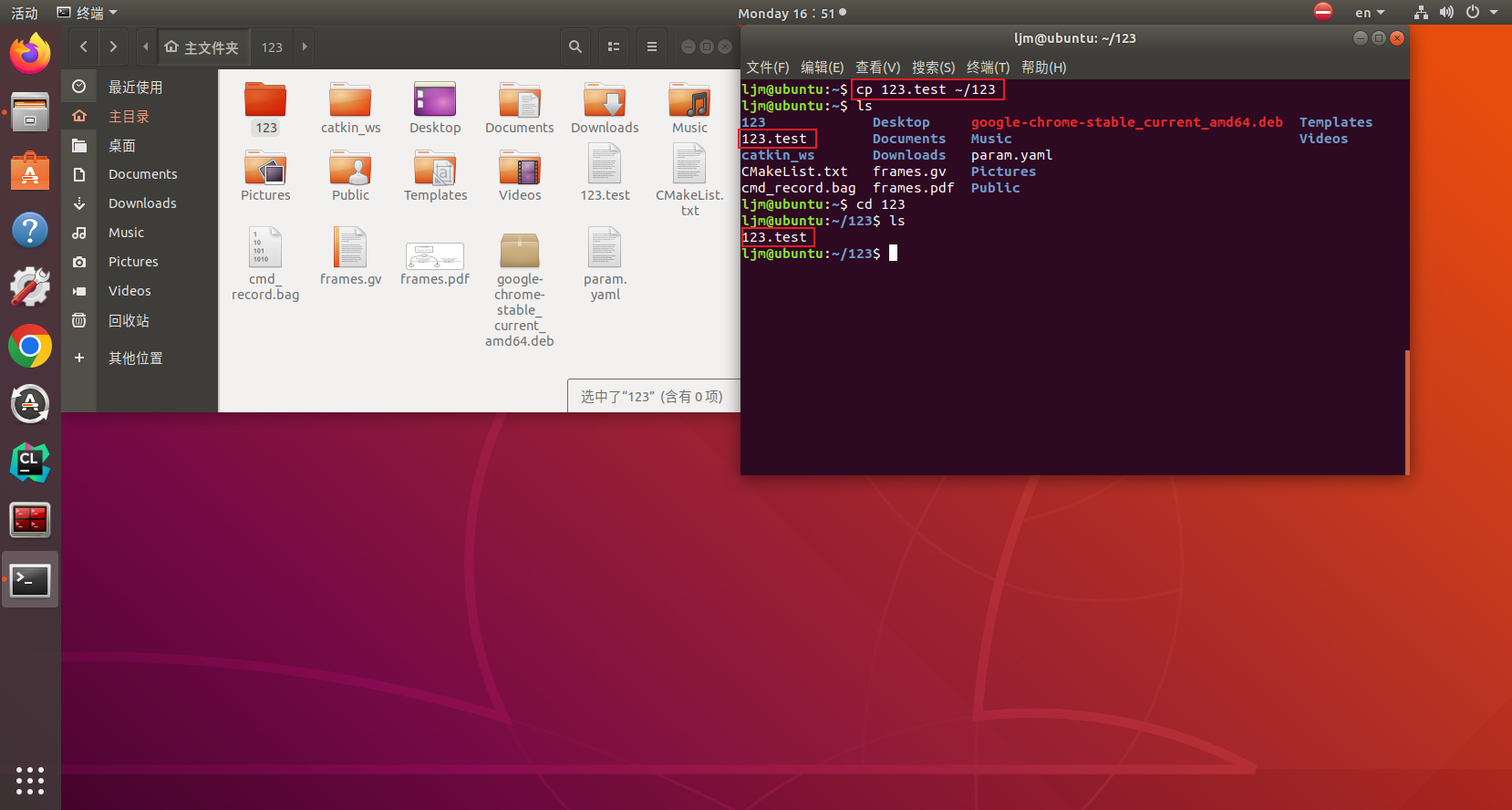Open file manager search

[x=575, y=47]
